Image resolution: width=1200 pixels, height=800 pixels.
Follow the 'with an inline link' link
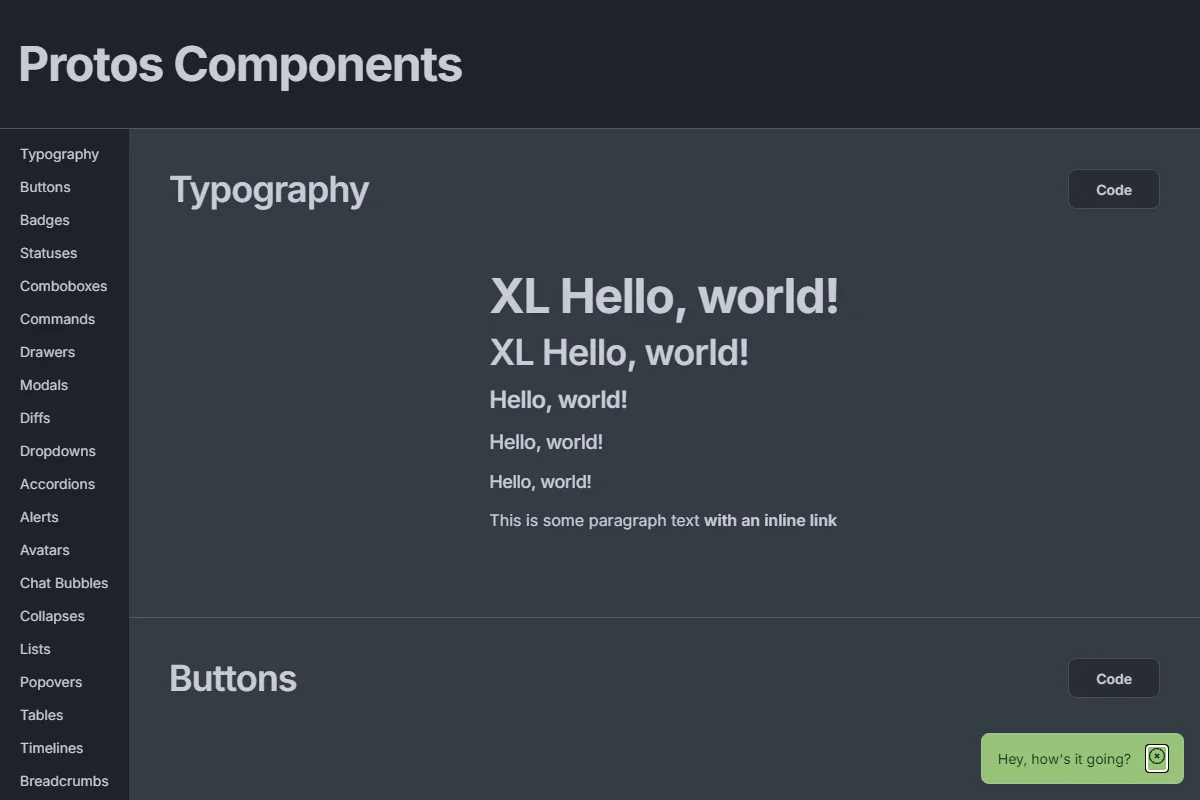(x=770, y=520)
